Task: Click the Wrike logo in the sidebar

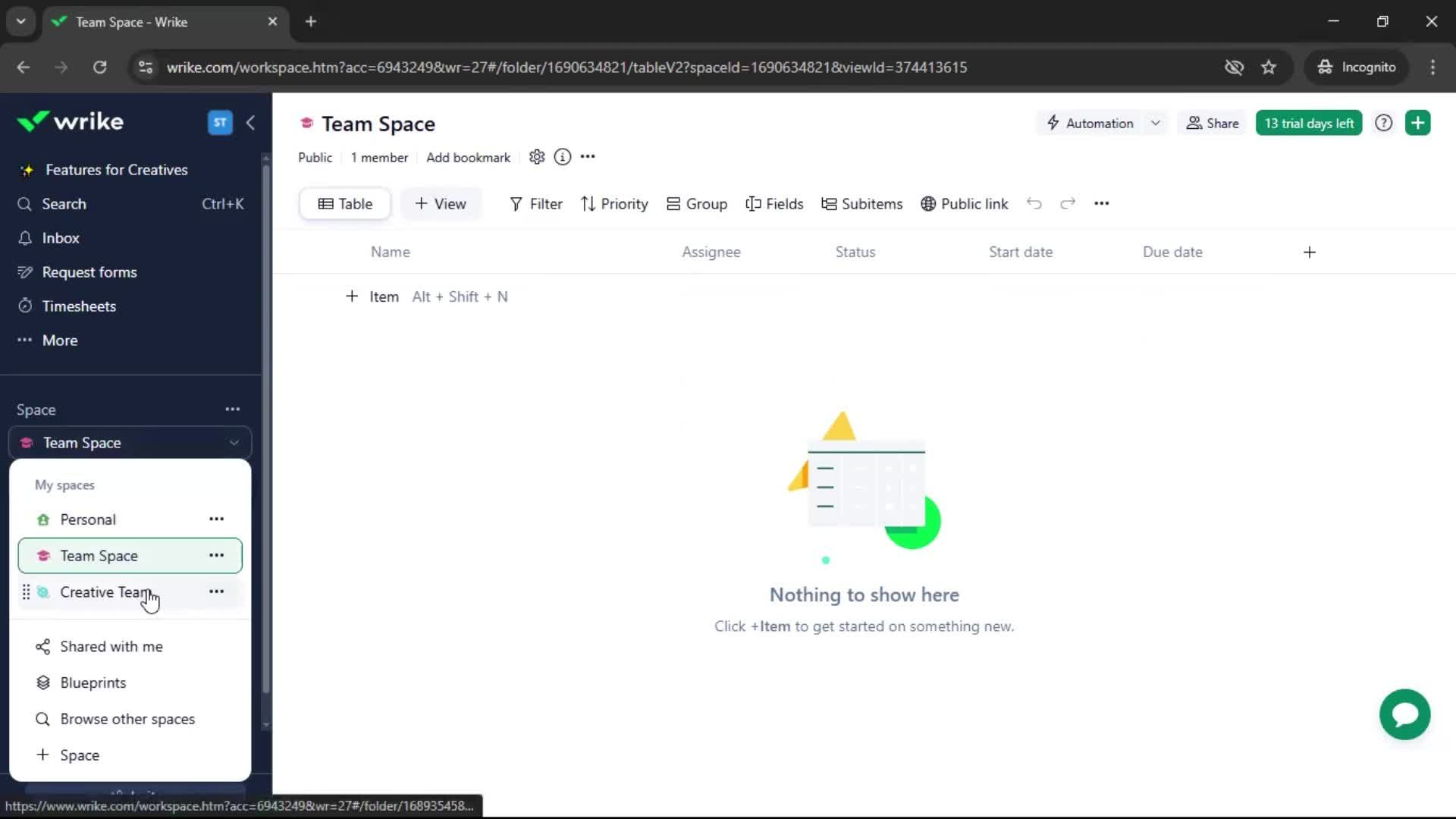Action: click(x=71, y=122)
